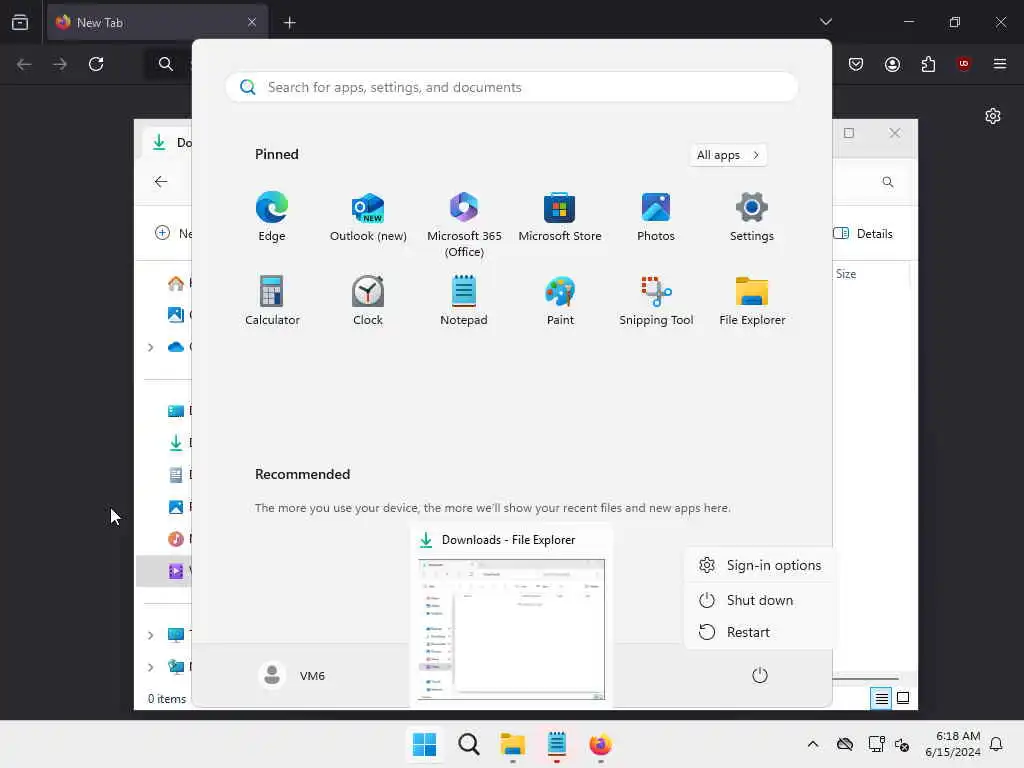Open Microsoft 365 (Office) app
The height and width of the screenshot is (768, 1024).
(x=464, y=225)
